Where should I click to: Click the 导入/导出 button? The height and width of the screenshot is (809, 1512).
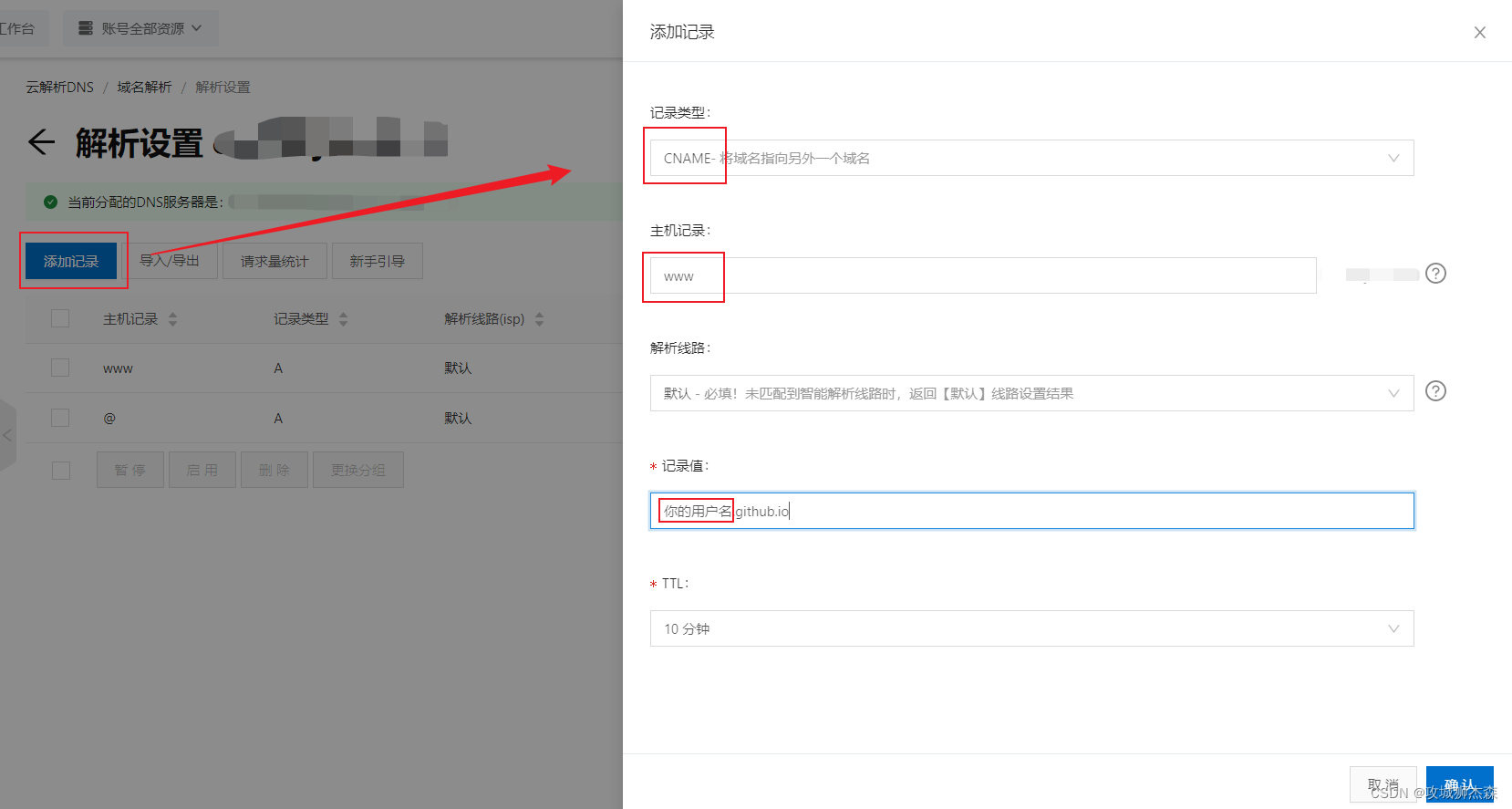[170, 261]
